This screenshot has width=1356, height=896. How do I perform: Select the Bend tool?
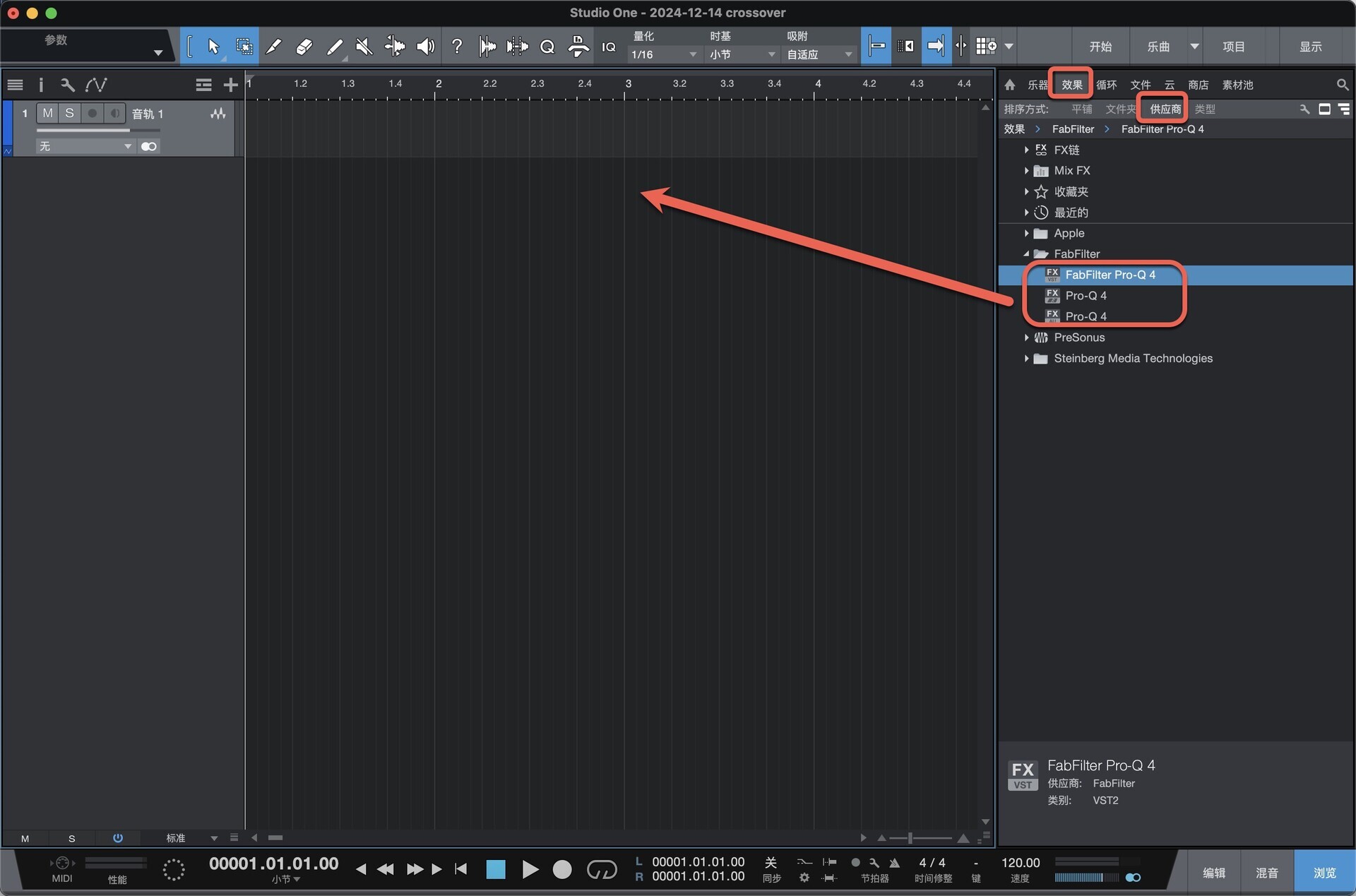pyautogui.click(x=394, y=47)
